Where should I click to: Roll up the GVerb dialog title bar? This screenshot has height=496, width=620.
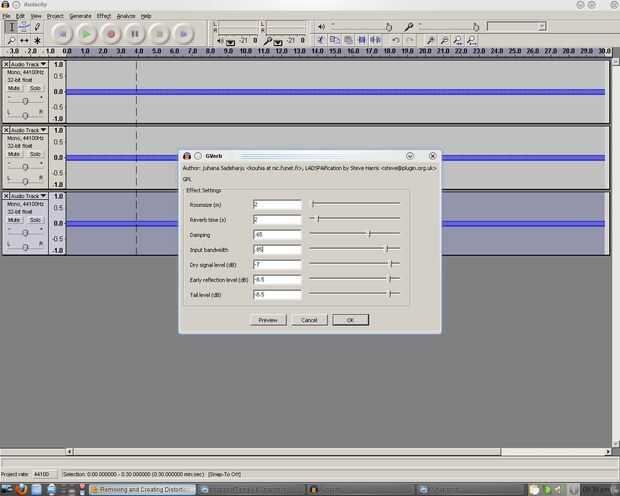pos(410,156)
